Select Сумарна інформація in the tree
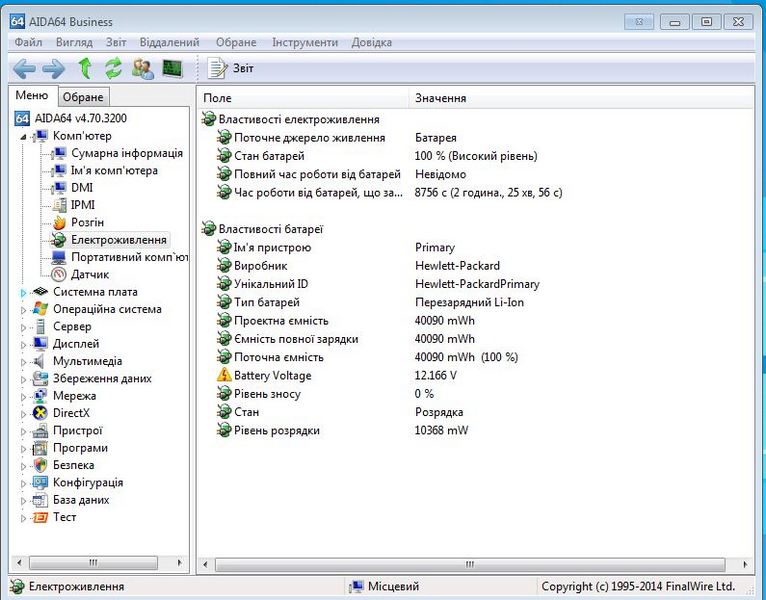This screenshot has height=600, width=766. pos(126,153)
